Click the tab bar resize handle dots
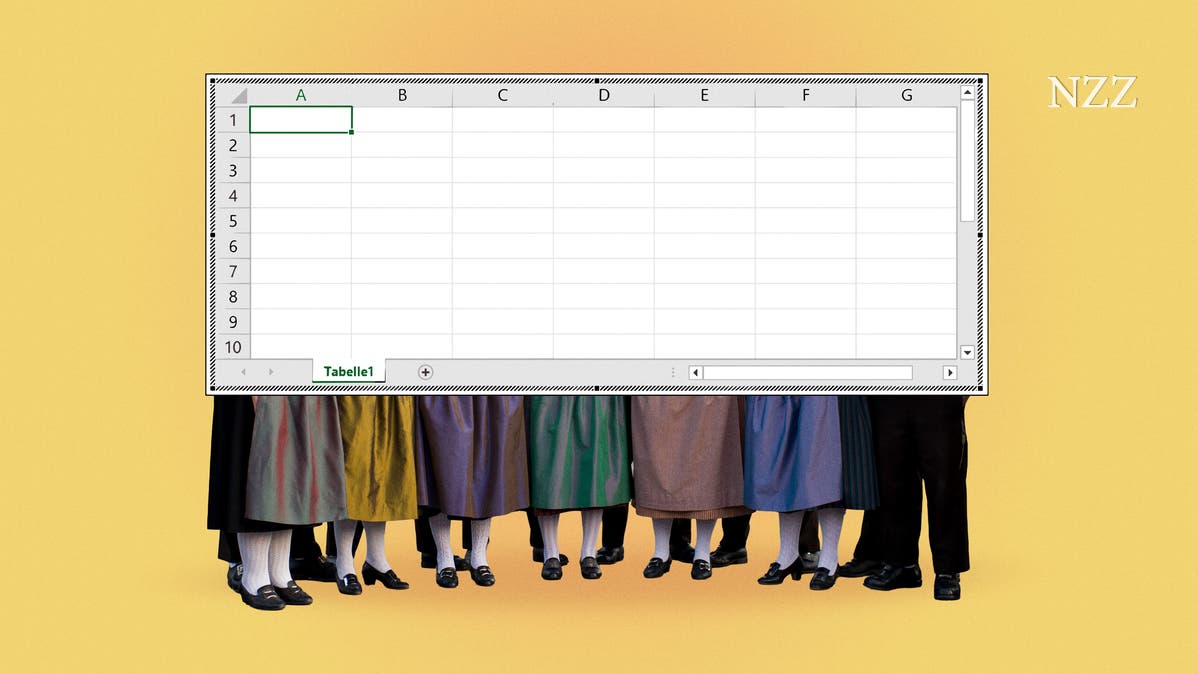Viewport: 1198px width, 674px height. point(673,373)
